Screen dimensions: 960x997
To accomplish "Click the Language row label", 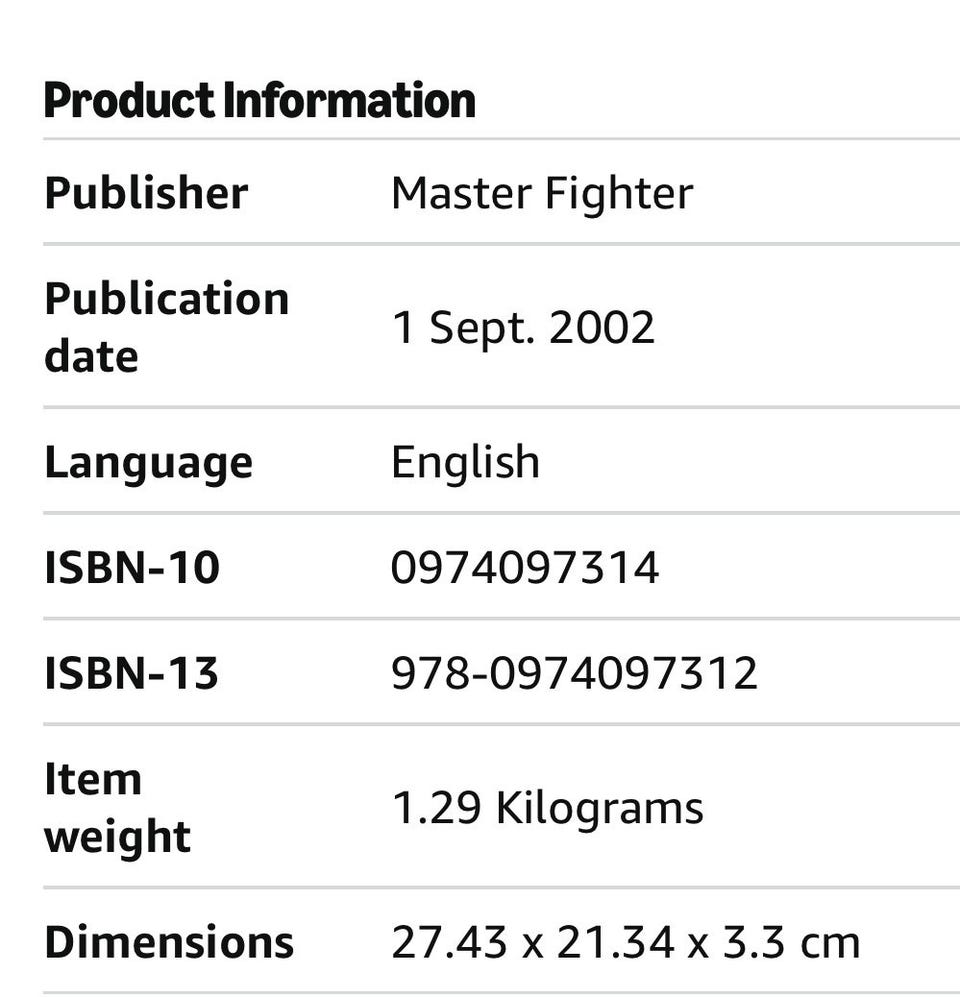I will (148, 463).
